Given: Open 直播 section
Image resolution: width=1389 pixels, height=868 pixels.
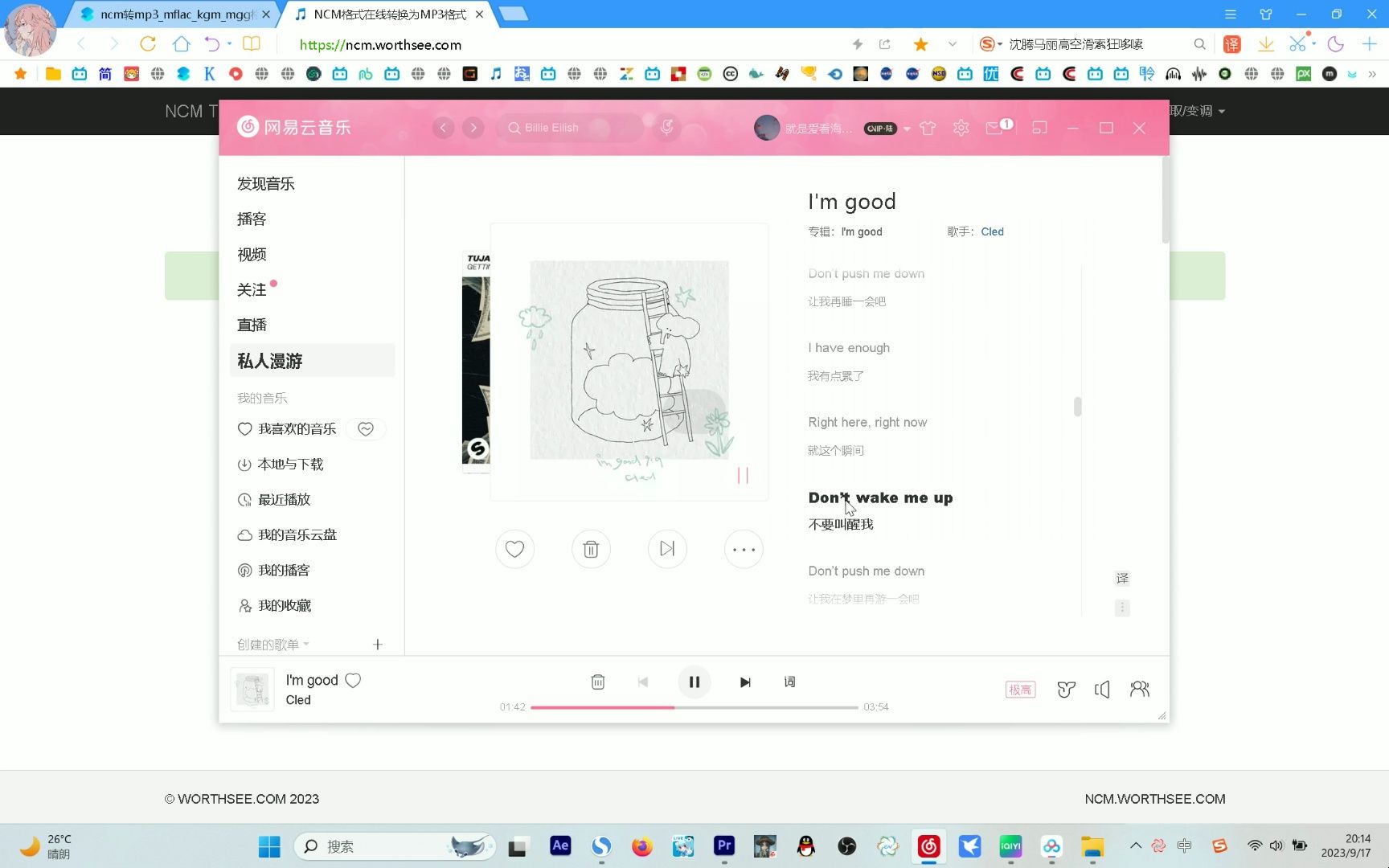Looking at the screenshot, I should click(x=252, y=325).
